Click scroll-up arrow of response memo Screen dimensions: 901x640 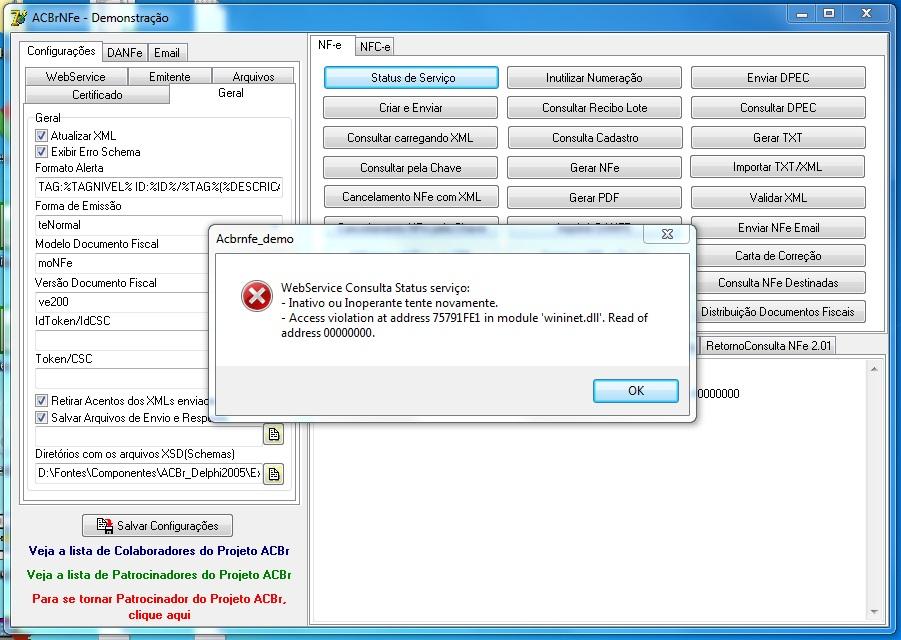click(x=874, y=369)
